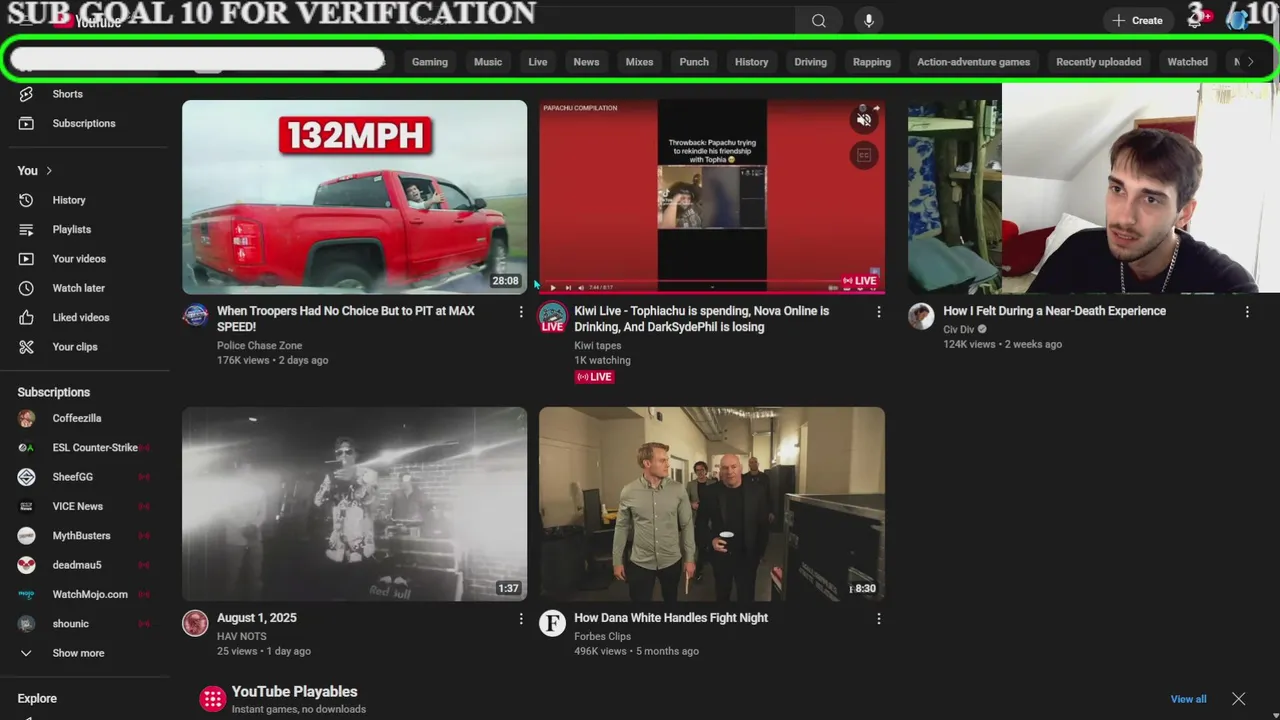Screen dimensions: 1280x720
Task: Select the Driving filter chip
Action: click(x=811, y=62)
